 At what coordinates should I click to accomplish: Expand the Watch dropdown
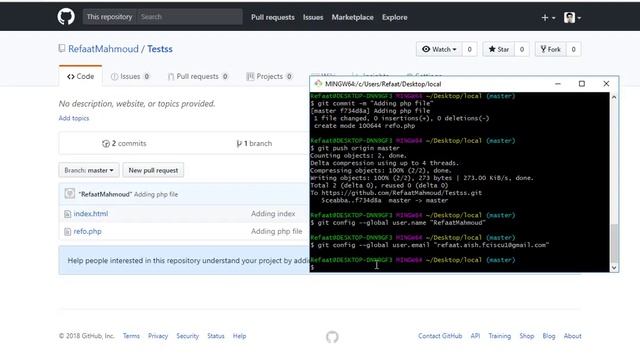[439, 49]
